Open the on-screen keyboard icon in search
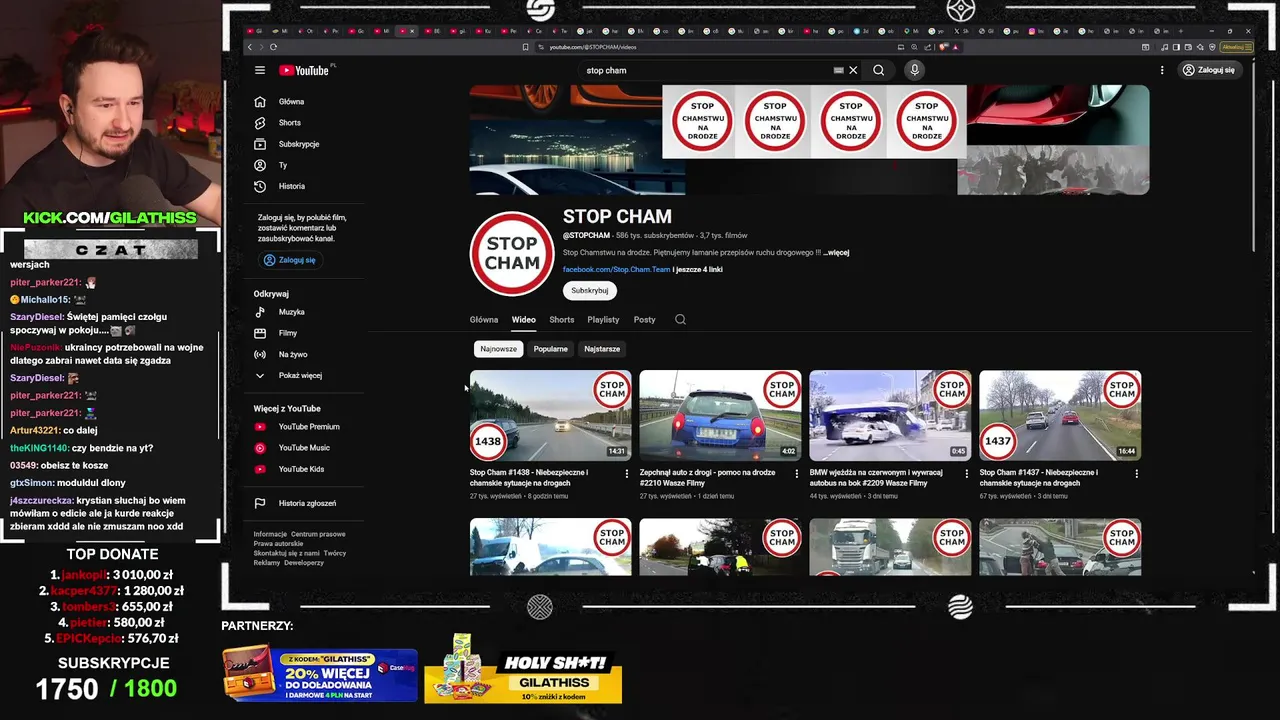The image size is (1280, 720). tap(838, 70)
